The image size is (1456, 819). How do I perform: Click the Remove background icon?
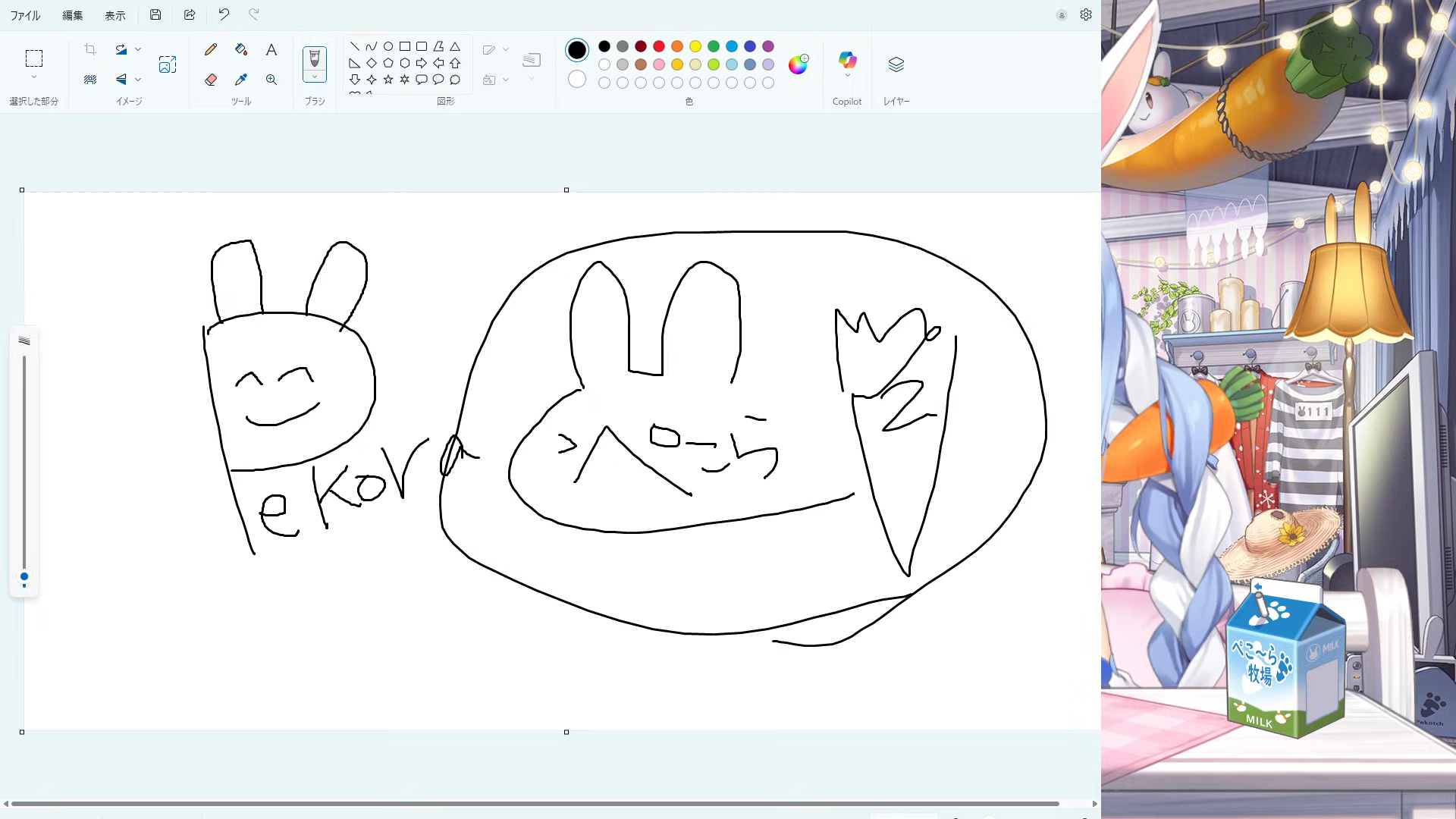tap(90, 80)
